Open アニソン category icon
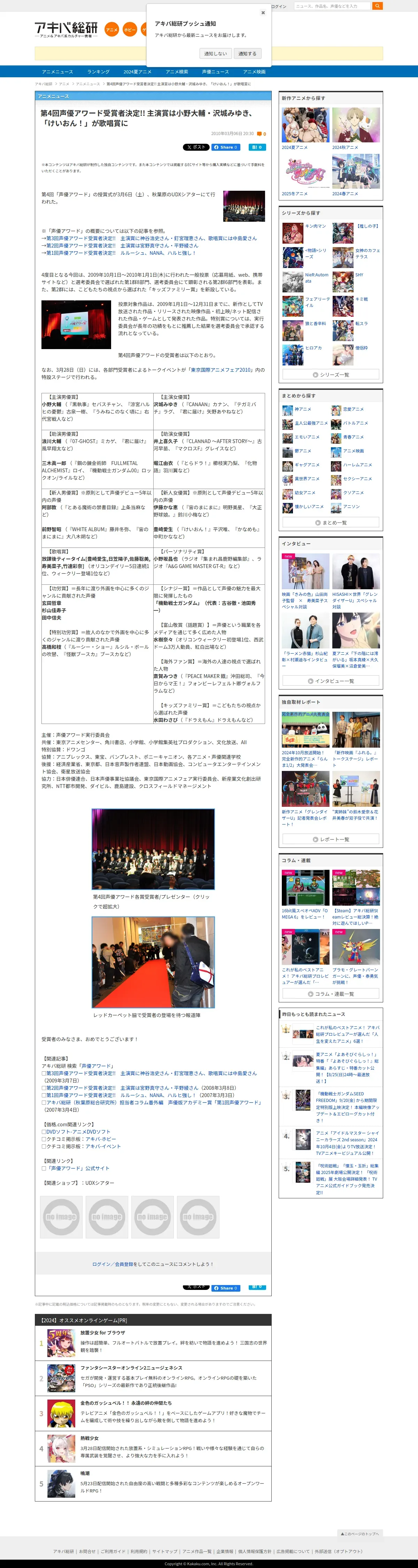418x1568 pixels. pos(336,508)
